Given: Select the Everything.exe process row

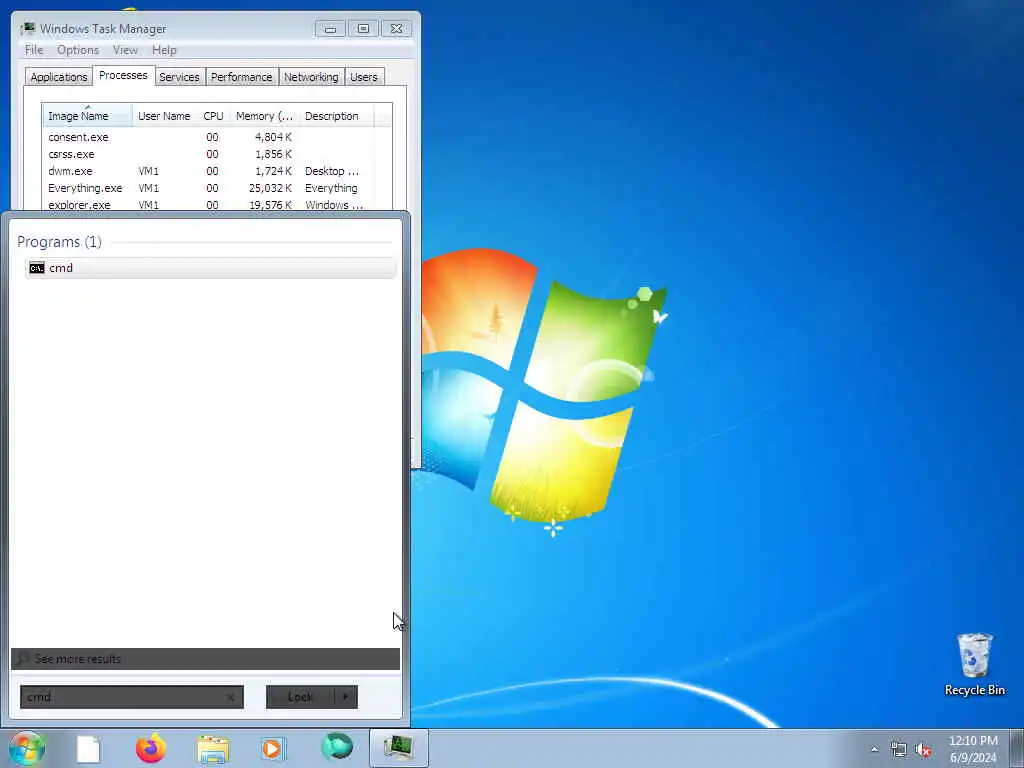Looking at the screenshot, I should point(217,188).
